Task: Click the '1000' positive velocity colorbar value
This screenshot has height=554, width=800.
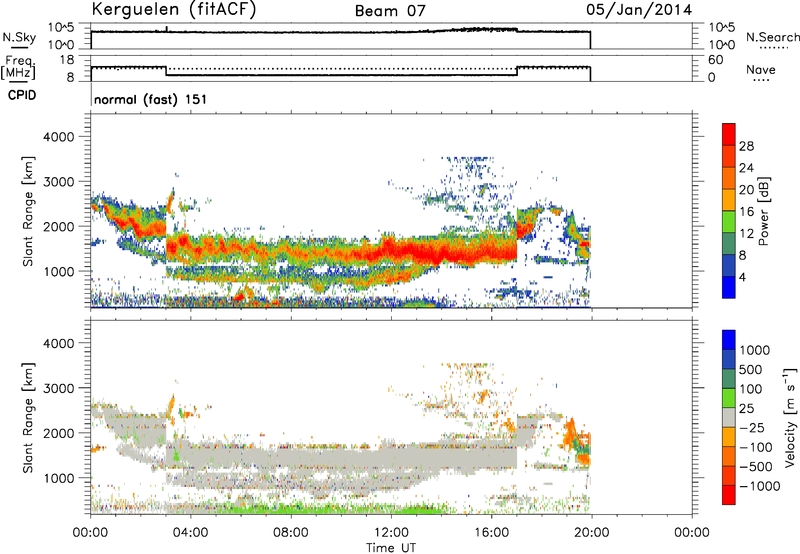Action: click(754, 350)
